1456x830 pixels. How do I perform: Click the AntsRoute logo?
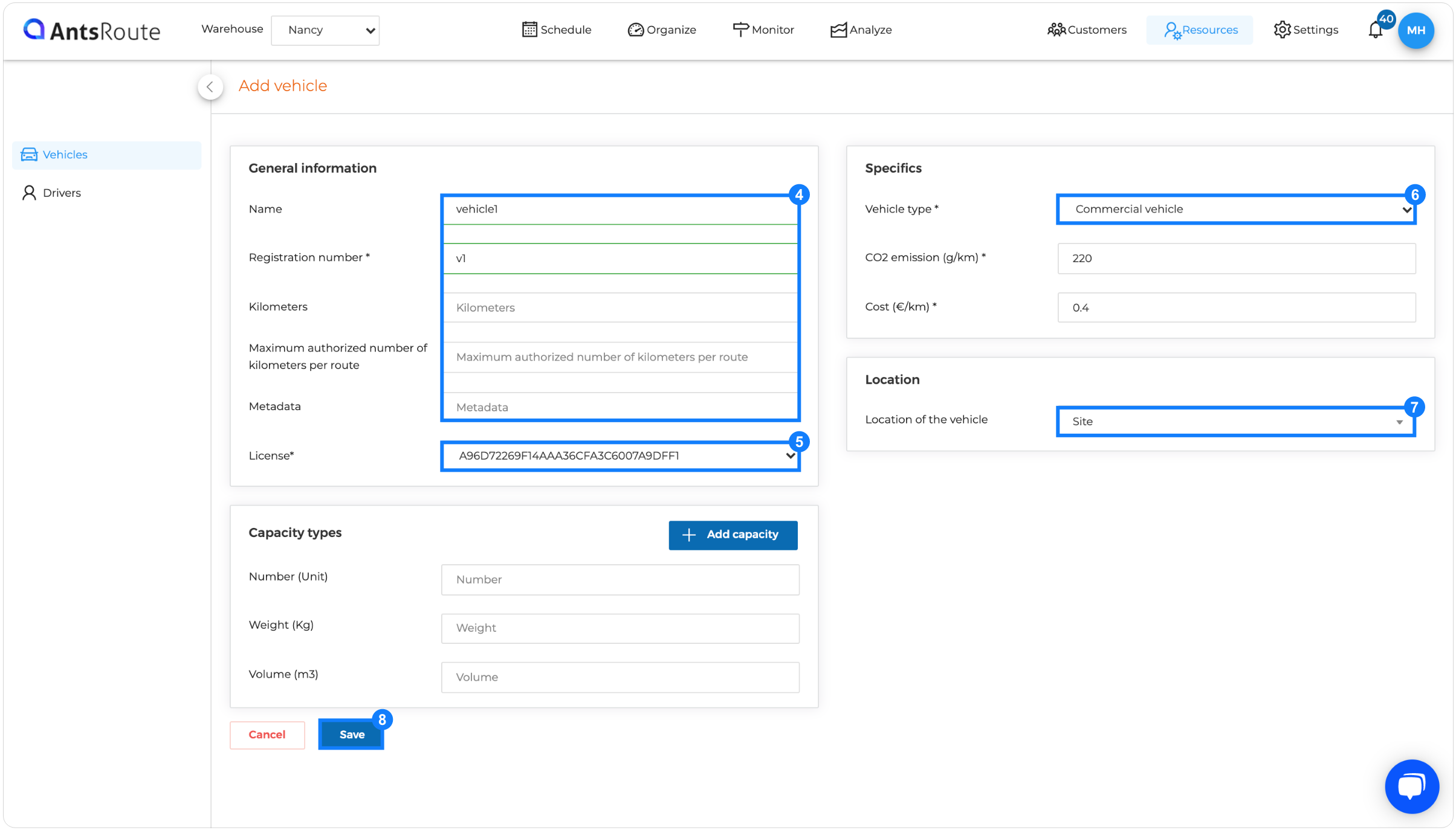[91, 30]
